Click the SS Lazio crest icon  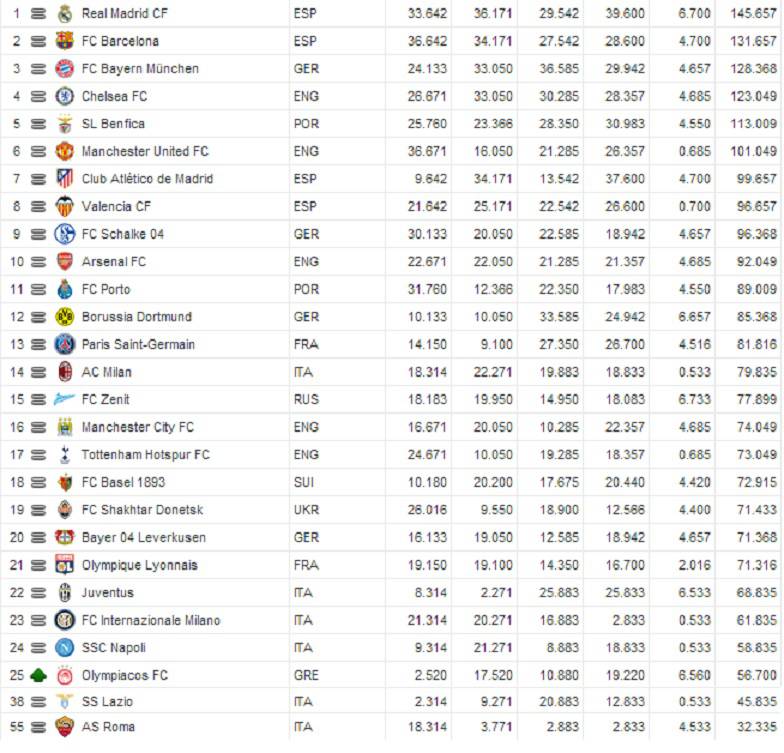tap(65, 702)
